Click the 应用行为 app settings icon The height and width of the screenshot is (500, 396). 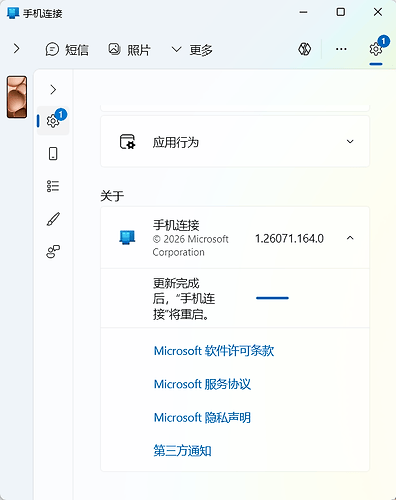pyautogui.click(x=127, y=142)
